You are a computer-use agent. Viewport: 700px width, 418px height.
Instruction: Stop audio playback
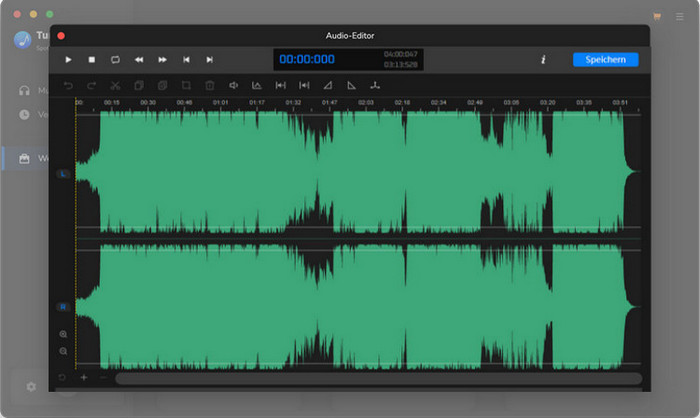click(x=92, y=59)
